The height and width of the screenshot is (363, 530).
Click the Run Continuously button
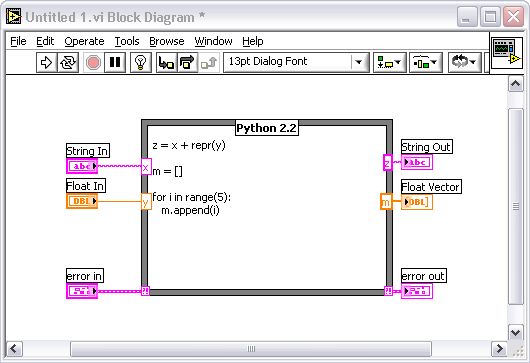68,62
